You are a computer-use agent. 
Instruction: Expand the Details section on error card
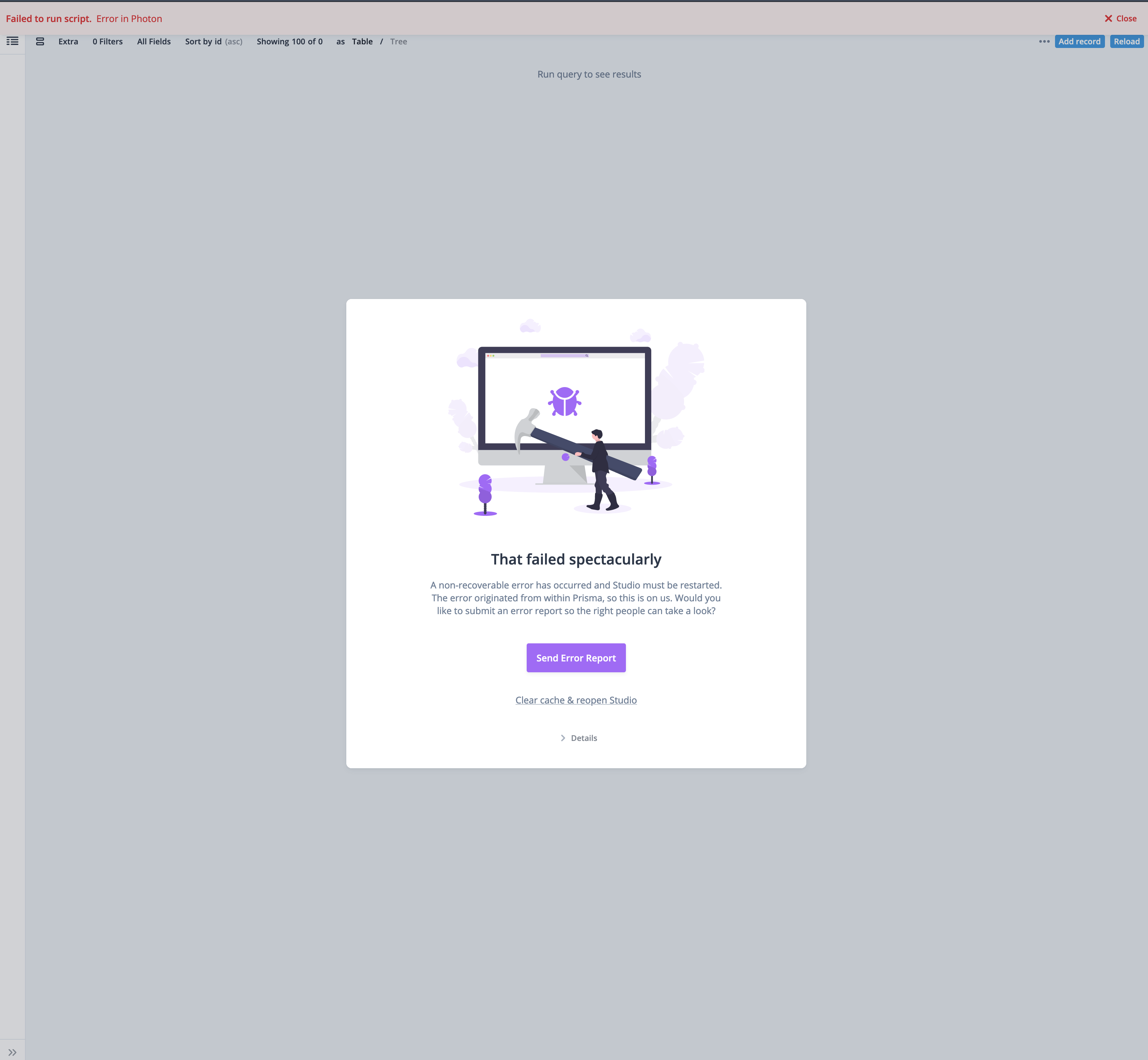pos(578,738)
